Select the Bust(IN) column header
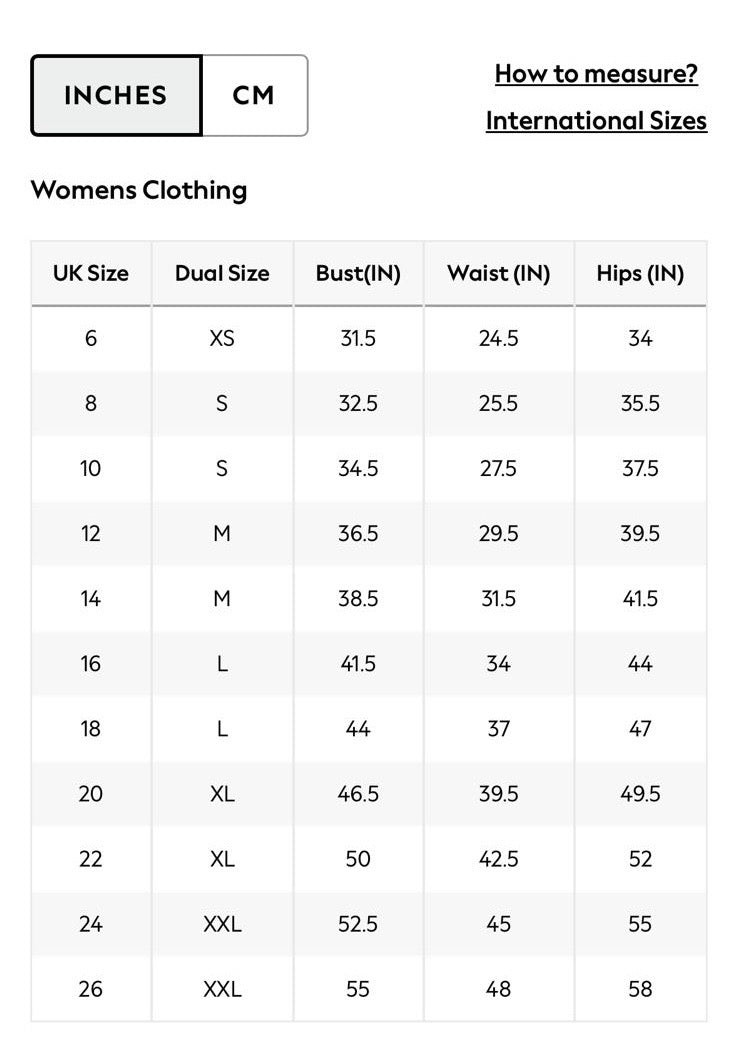The height and width of the screenshot is (1044, 738). point(358,274)
